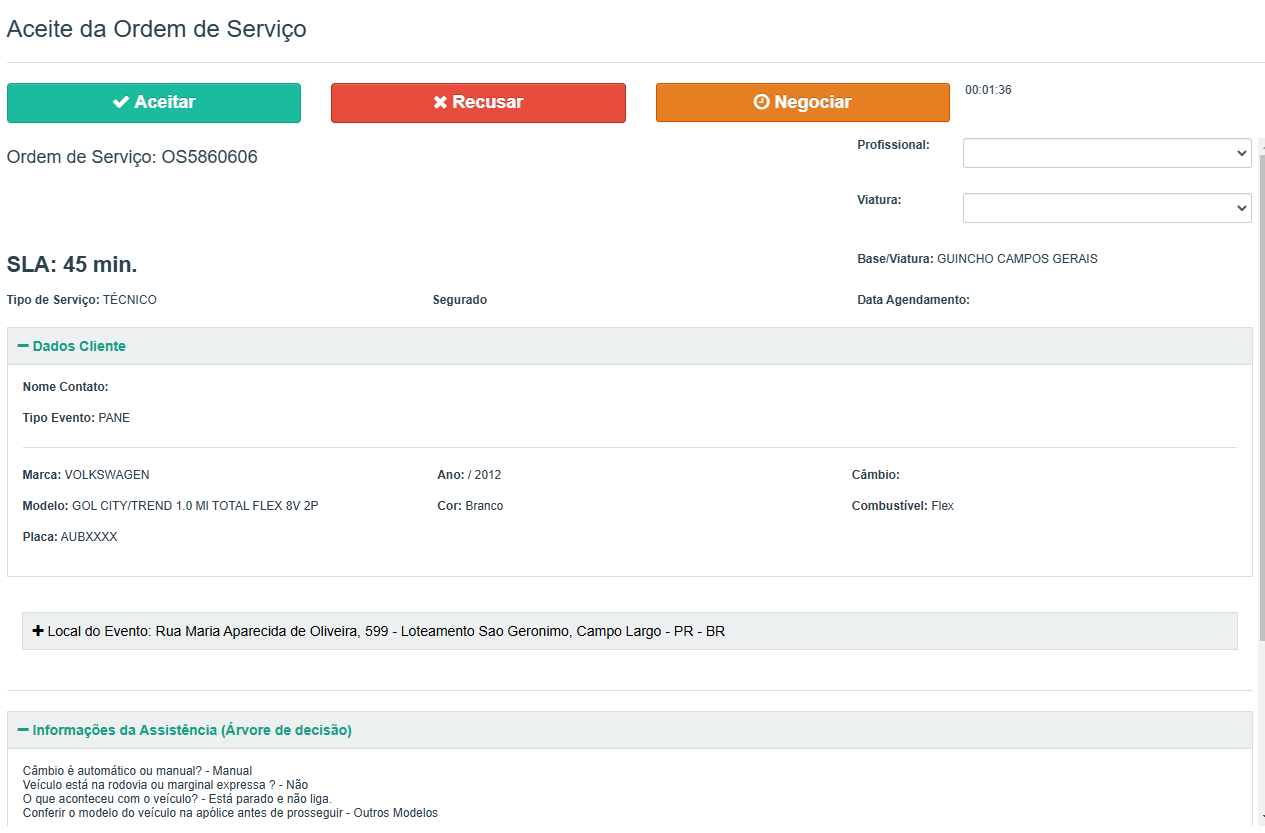The height and width of the screenshot is (833, 1265).
Task: Click the X icon on Recusar
Action: coord(440,102)
